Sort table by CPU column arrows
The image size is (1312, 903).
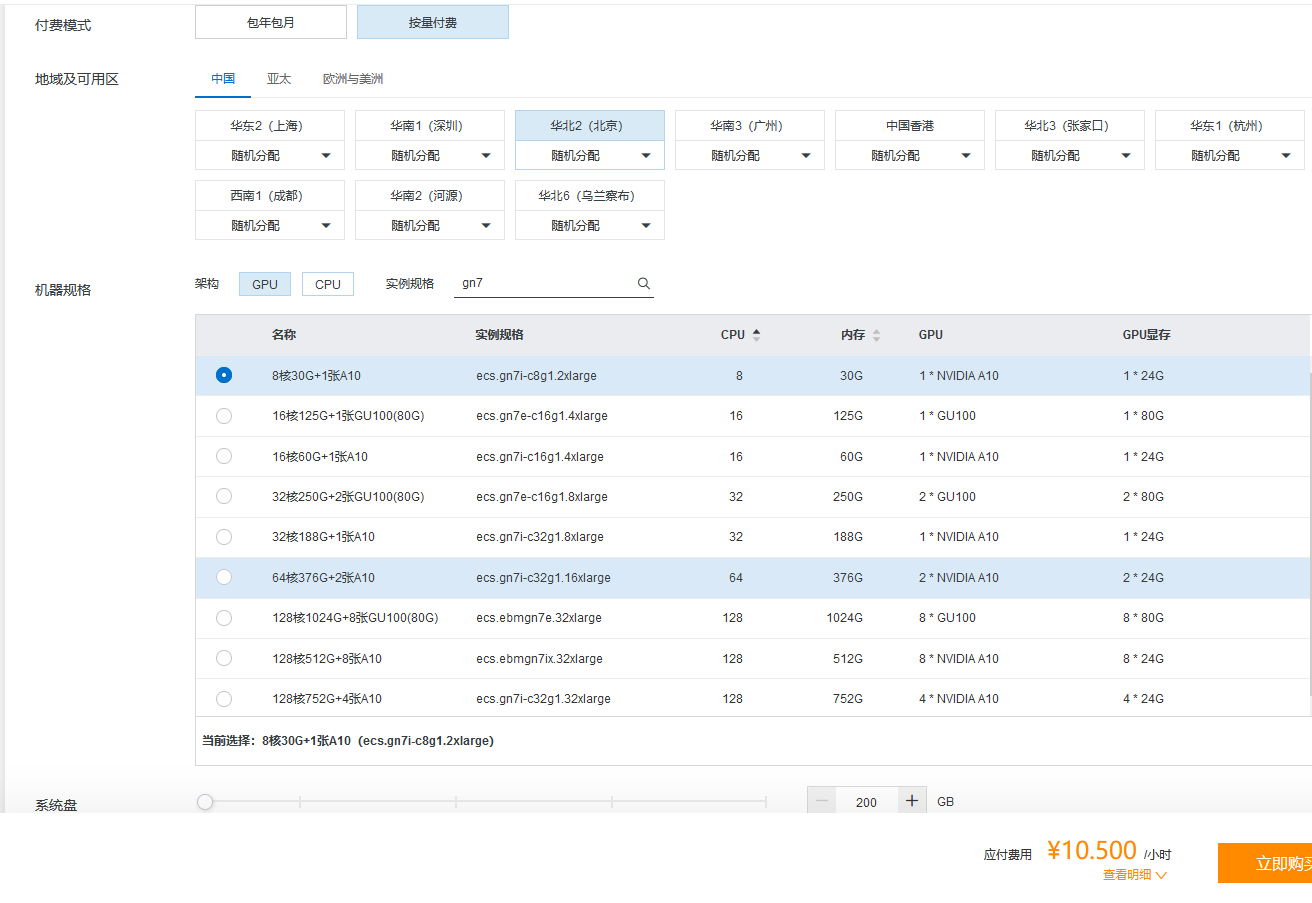tap(756, 336)
